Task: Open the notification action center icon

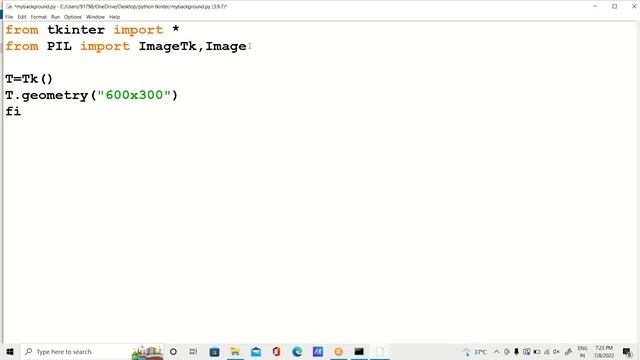Action: 627,351
